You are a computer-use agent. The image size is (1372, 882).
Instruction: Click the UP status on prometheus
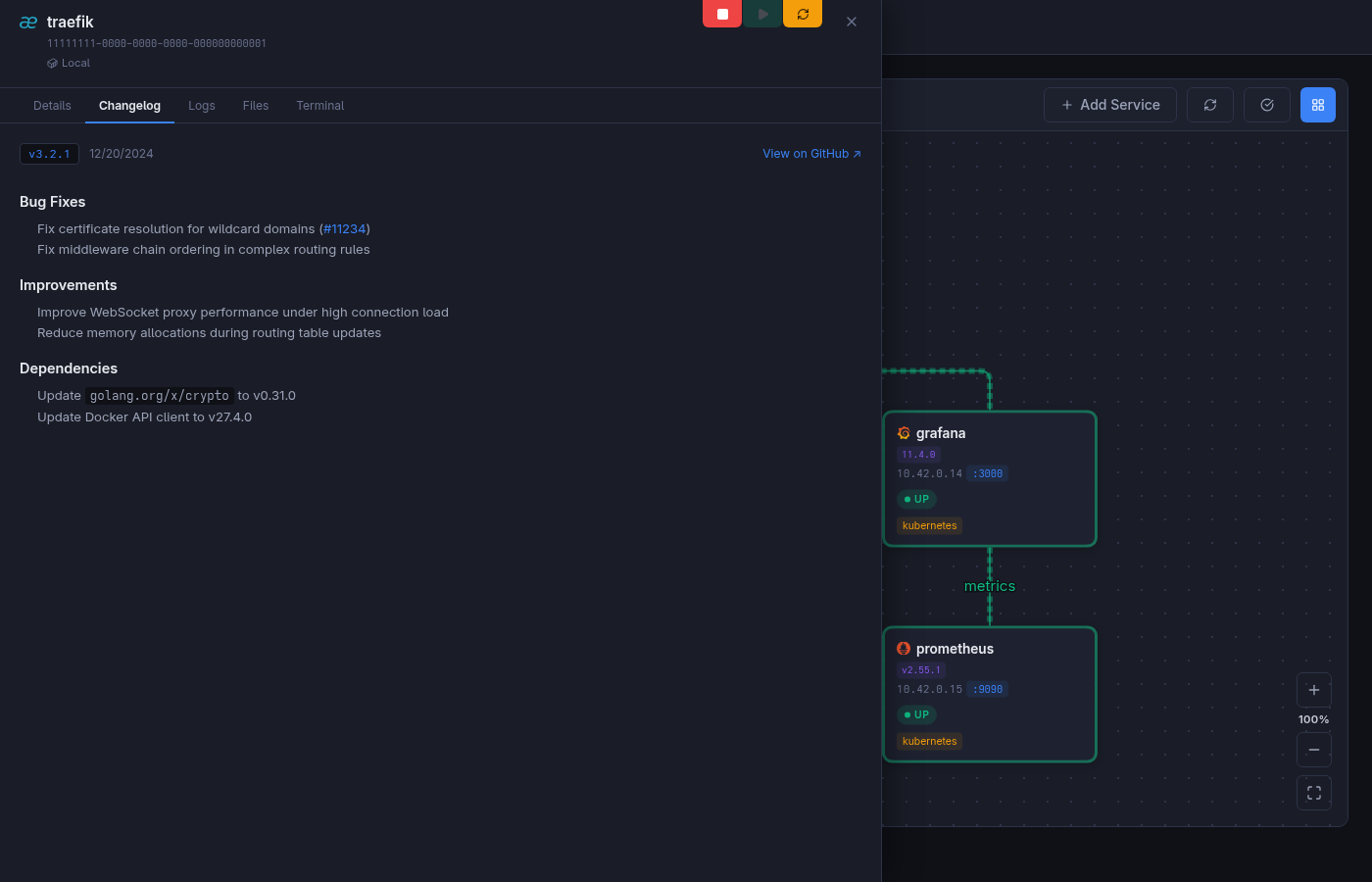(916, 714)
